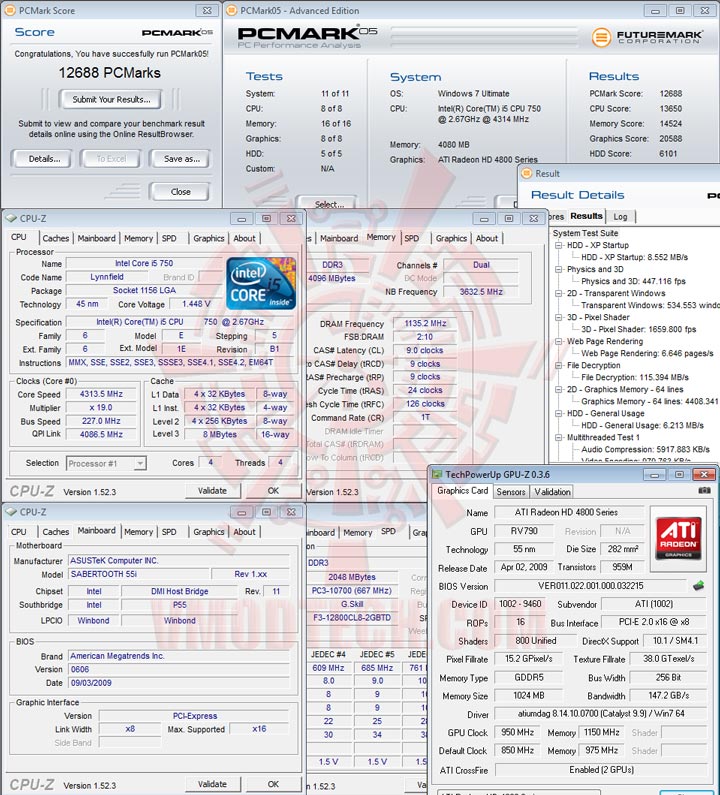Open the Mainboard tab in top CPU-Z window
Viewport: 720px width, 795px height.
point(96,238)
